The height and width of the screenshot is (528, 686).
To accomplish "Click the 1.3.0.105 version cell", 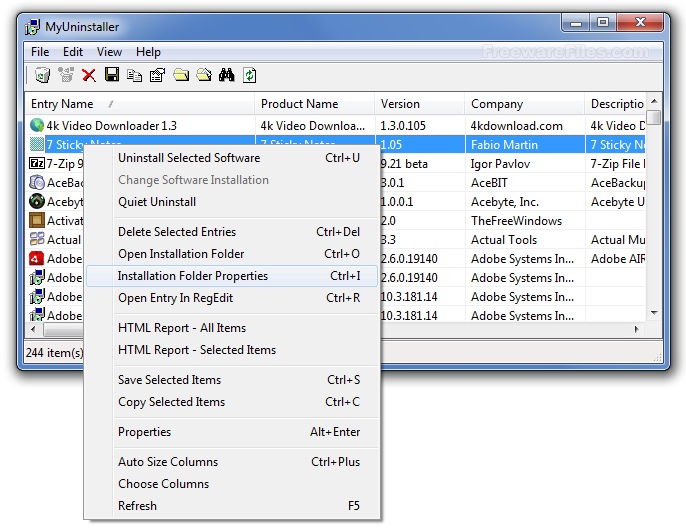I will (x=420, y=126).
